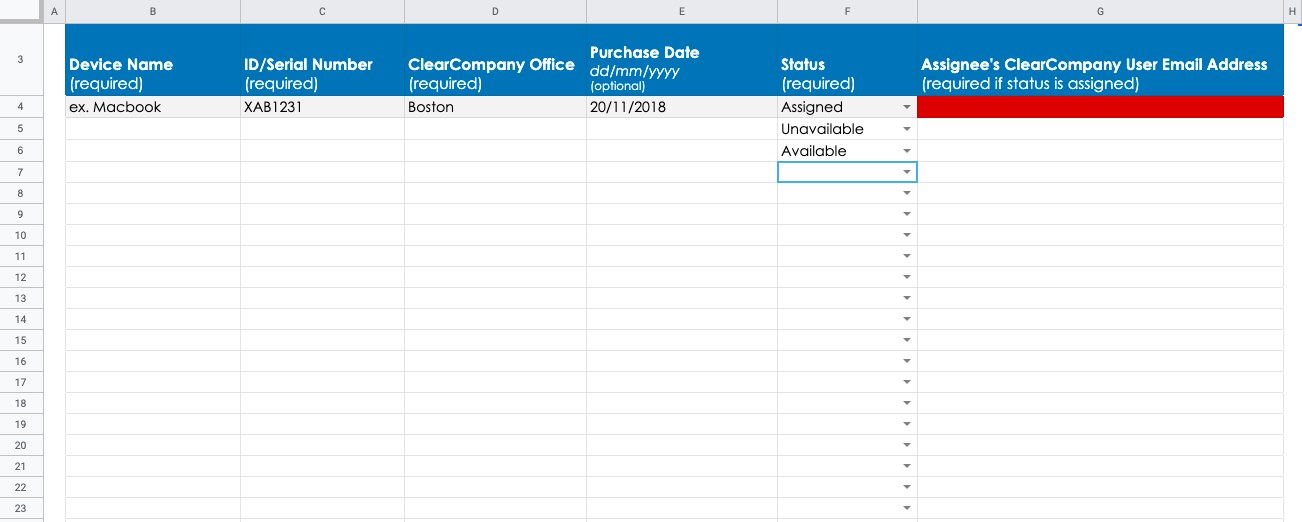This screenshot has width=1302, height=522.
Task: Select column F header
Action: point(847,11)
